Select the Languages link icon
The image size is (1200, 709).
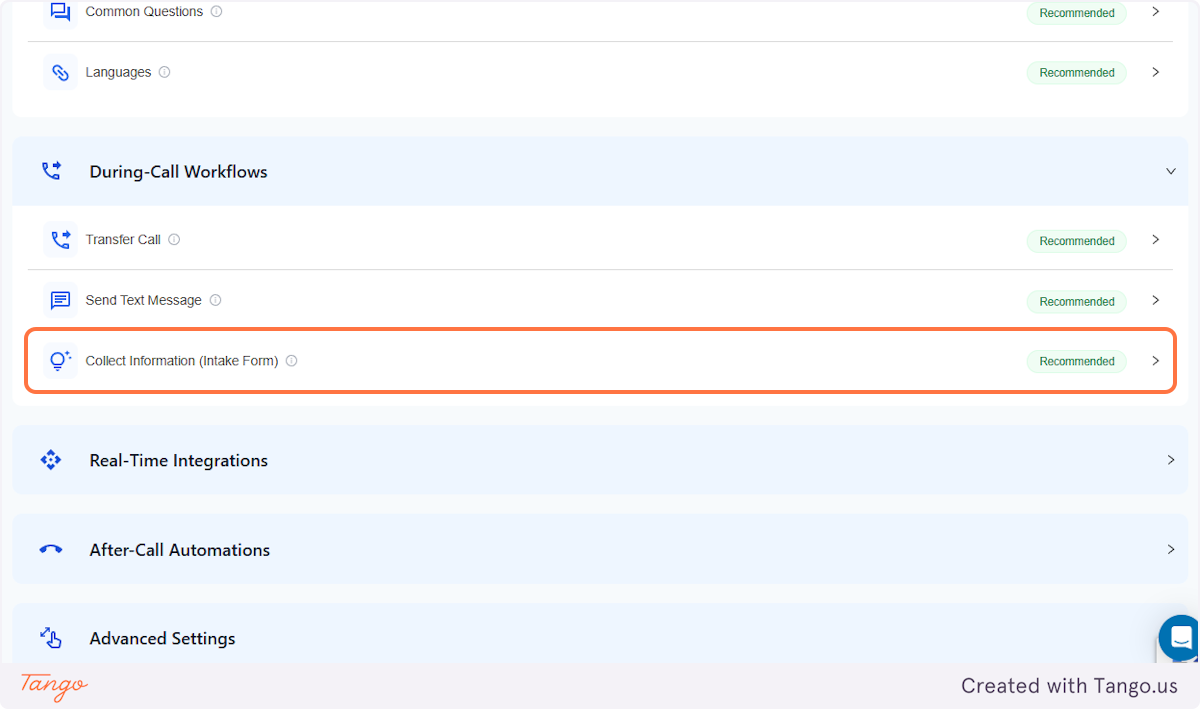pyautogui.click(x=59, y=71)
